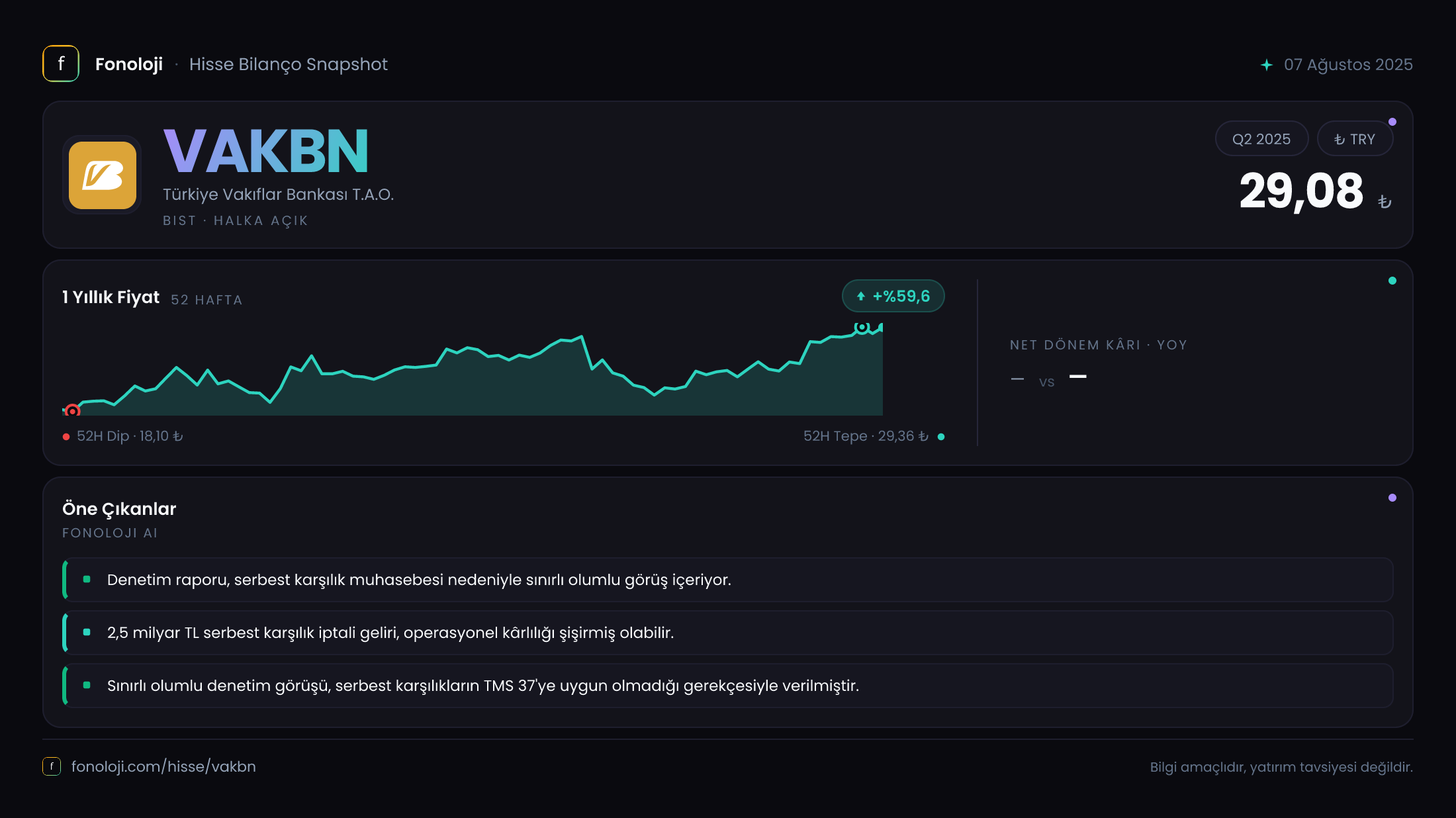
Task: Select the Denetim raporu highlight row
Action: coord(728,580)
